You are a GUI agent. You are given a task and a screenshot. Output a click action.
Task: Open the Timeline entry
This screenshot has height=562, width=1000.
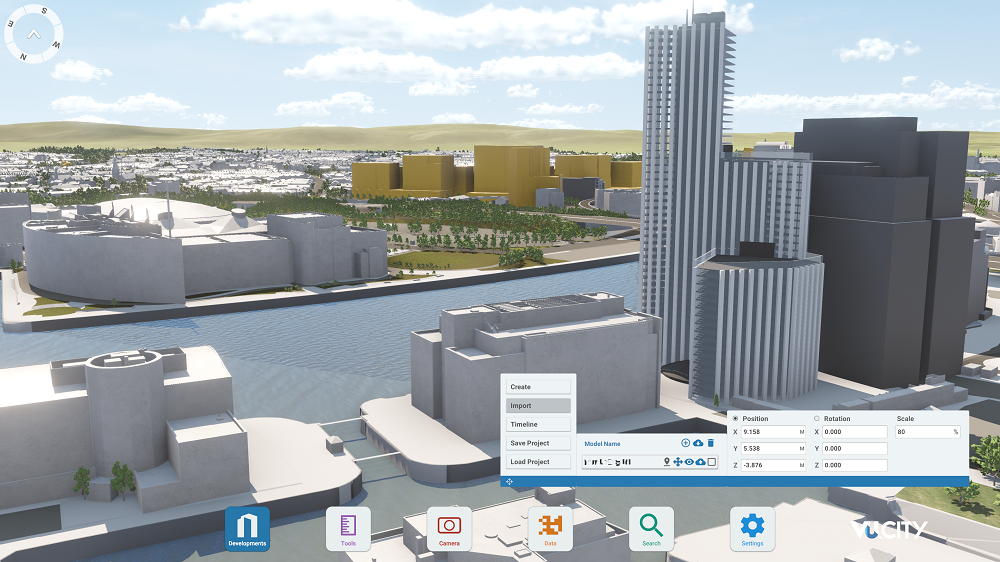coord(538,424)
